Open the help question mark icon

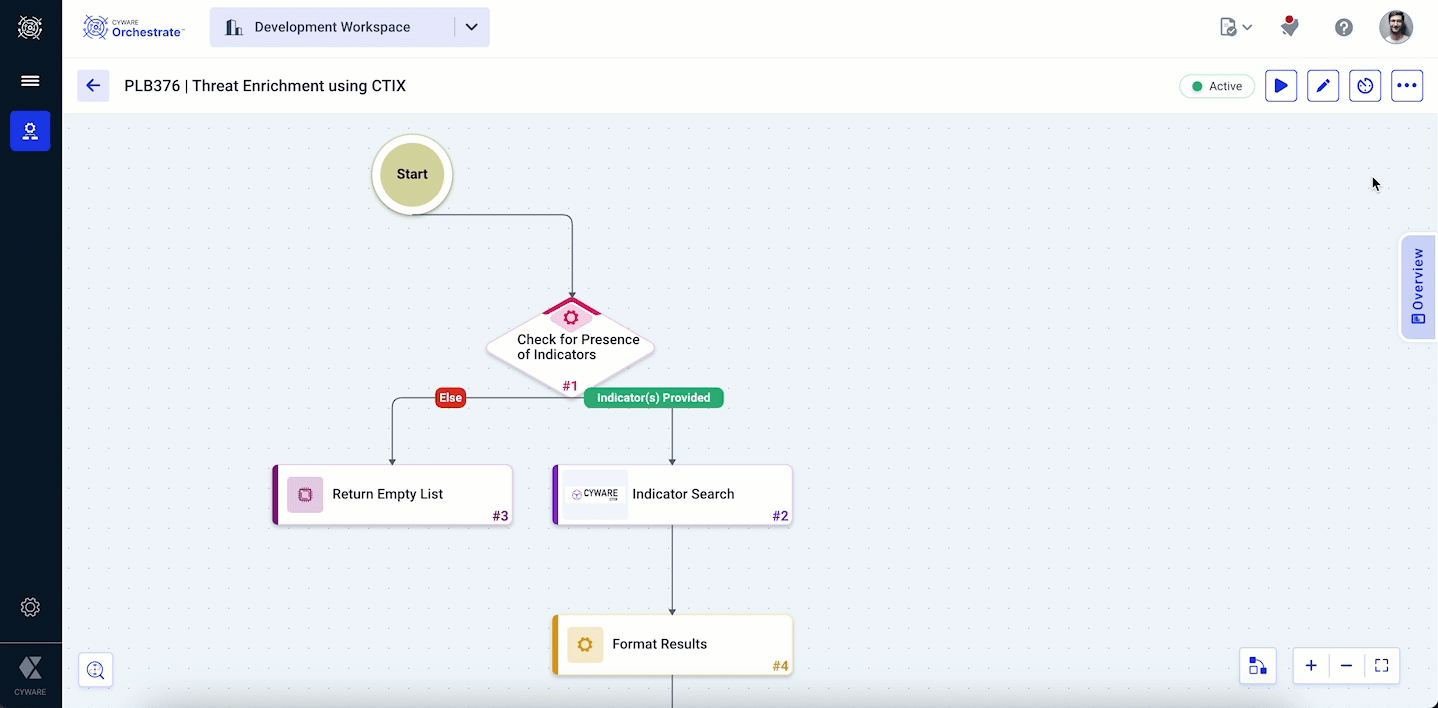click(1344, 27)
